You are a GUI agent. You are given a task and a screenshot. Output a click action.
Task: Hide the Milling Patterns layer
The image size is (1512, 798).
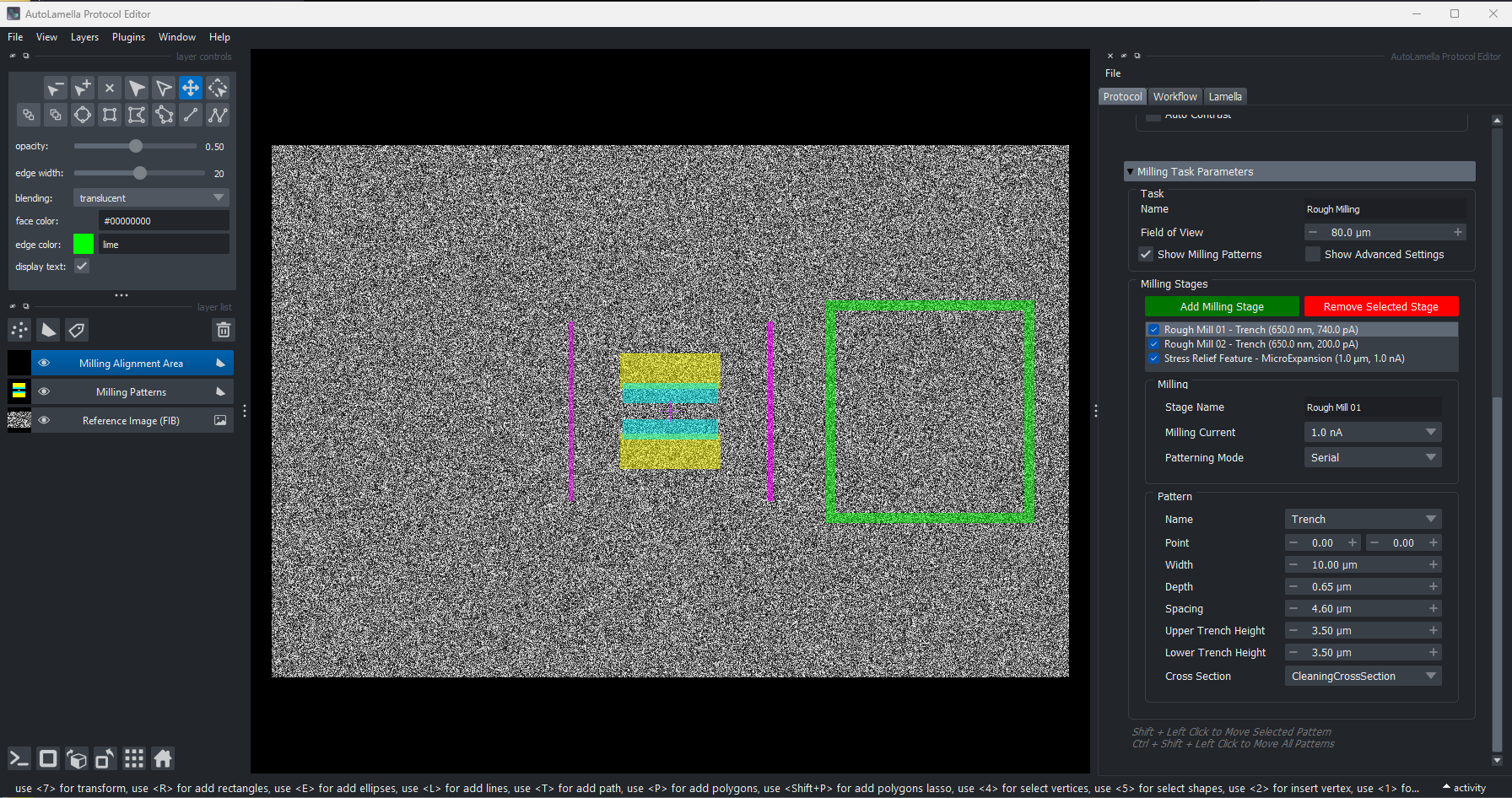43,391
